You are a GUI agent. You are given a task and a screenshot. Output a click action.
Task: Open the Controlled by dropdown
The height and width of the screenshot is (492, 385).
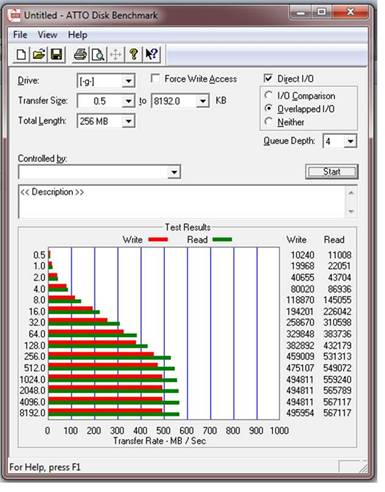(174, 172)
